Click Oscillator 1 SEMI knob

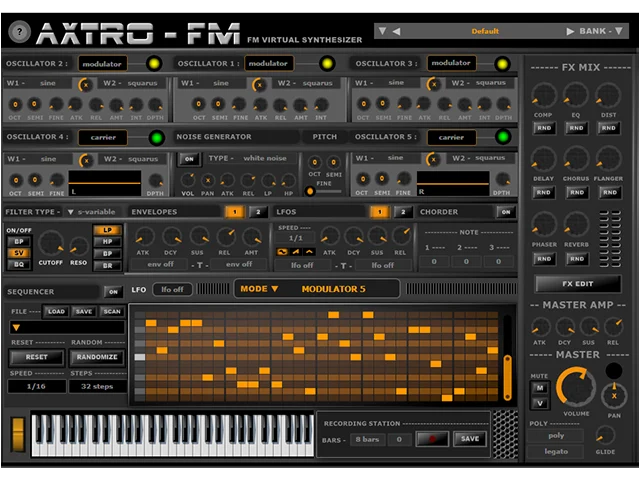218,104
